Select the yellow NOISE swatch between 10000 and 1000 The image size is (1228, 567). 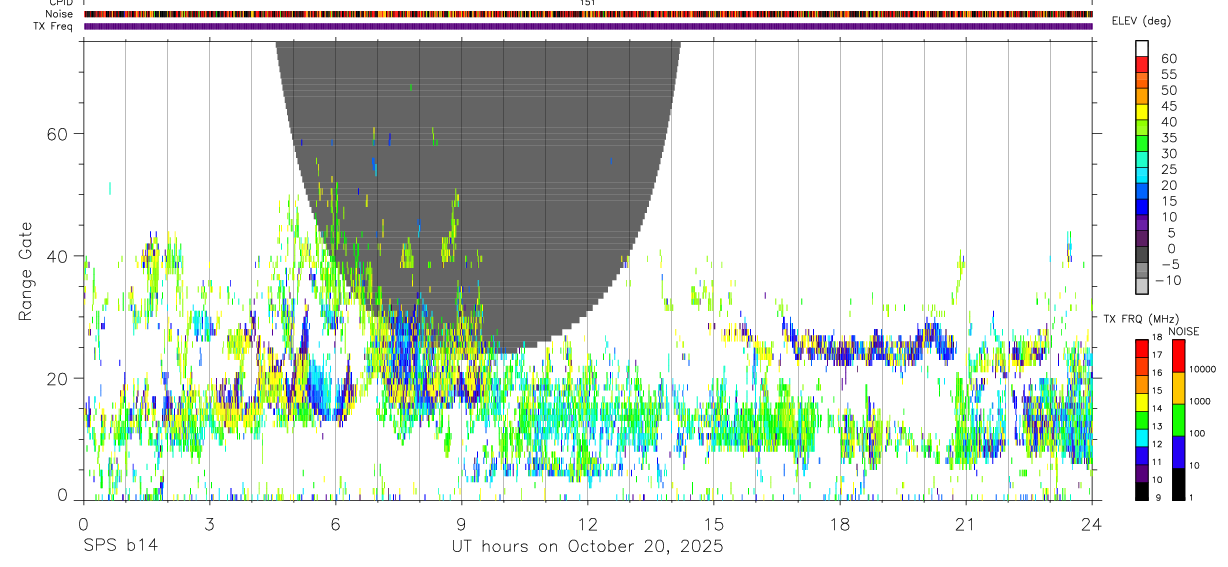tap(1178, 388)
